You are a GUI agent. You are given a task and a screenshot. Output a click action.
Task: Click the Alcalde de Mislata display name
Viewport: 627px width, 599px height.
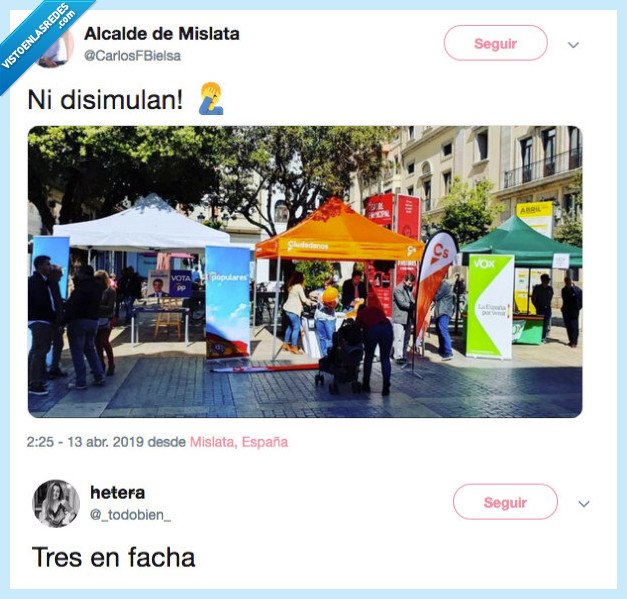[x=162, y=34]
